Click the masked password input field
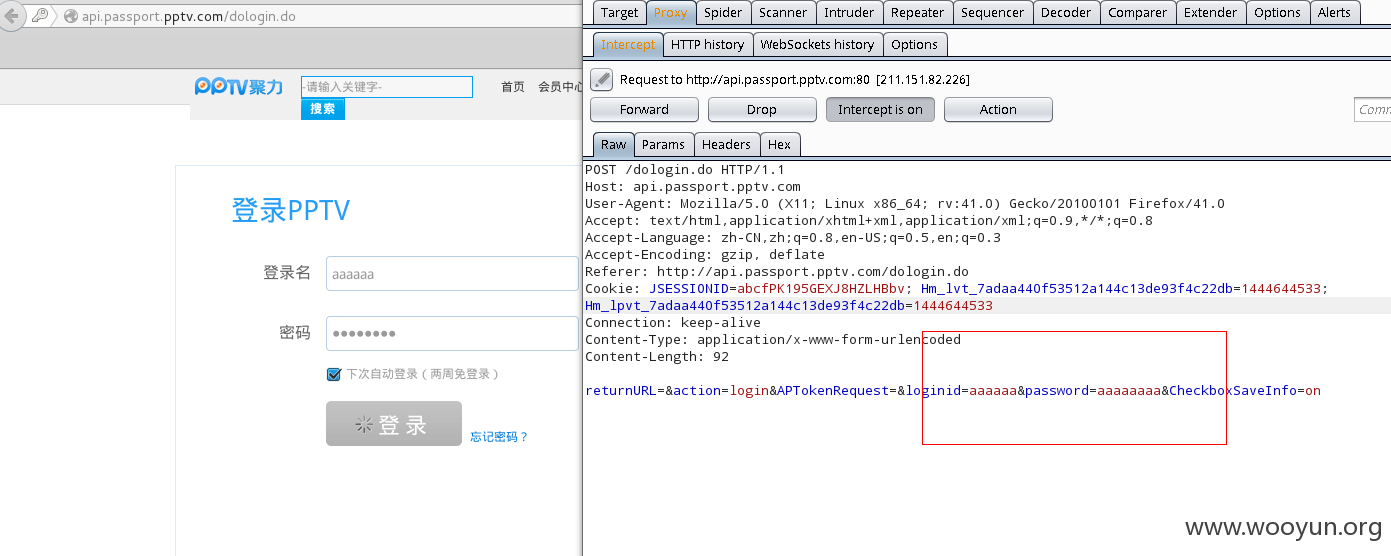The image size is (1391, 556). (x=452, y=333)
